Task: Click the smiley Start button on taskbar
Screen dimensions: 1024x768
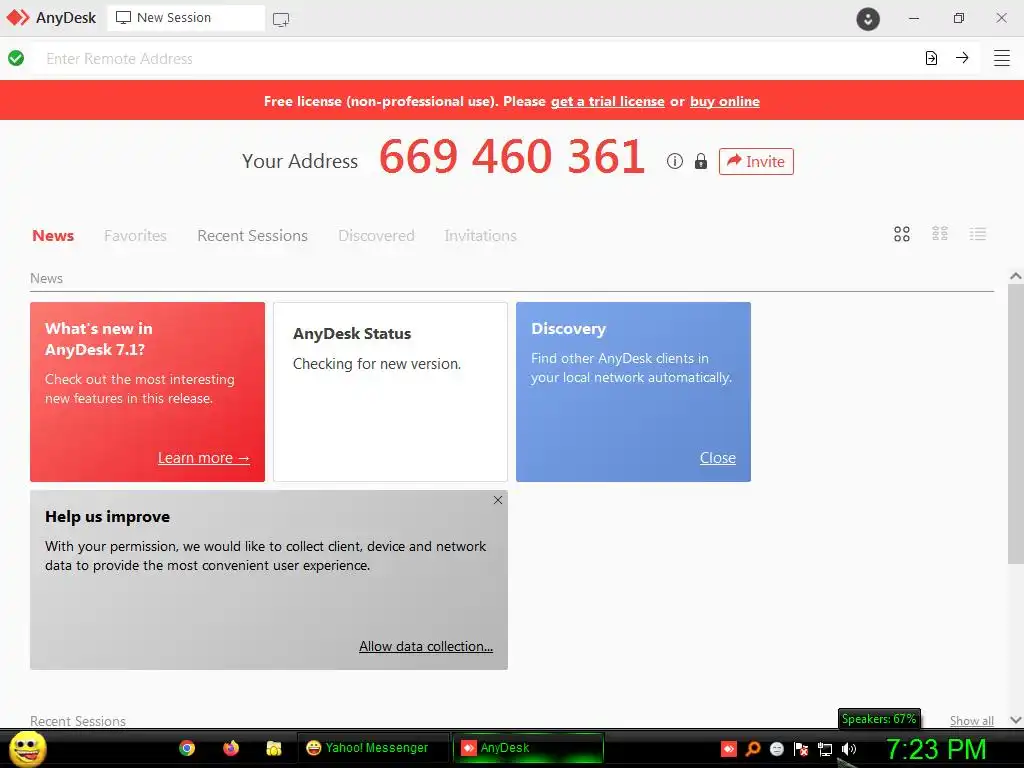Action: pyautogui.click(x=27, y=748)
